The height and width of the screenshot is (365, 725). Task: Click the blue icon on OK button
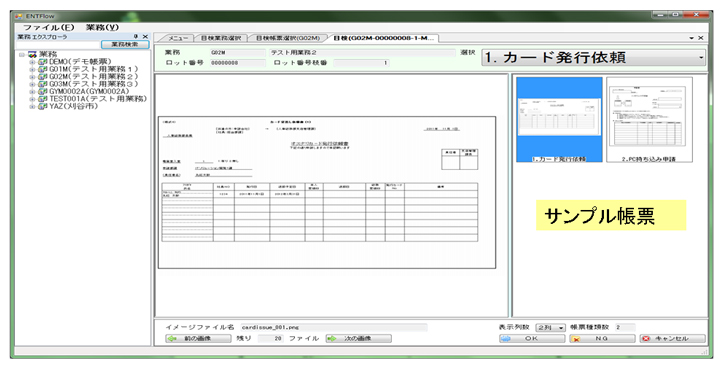[505, 339]
